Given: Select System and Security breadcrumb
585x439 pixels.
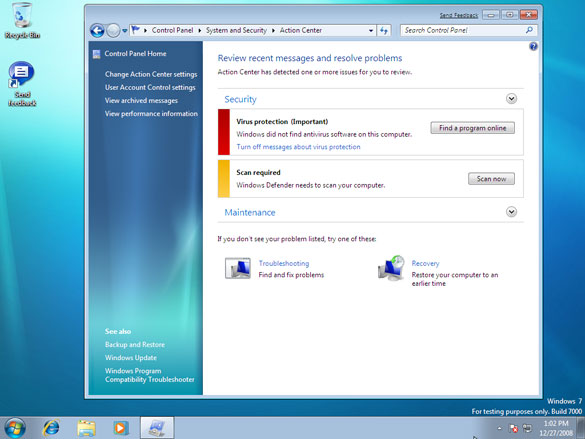Looking at the screenshot, I should (236, 30).
